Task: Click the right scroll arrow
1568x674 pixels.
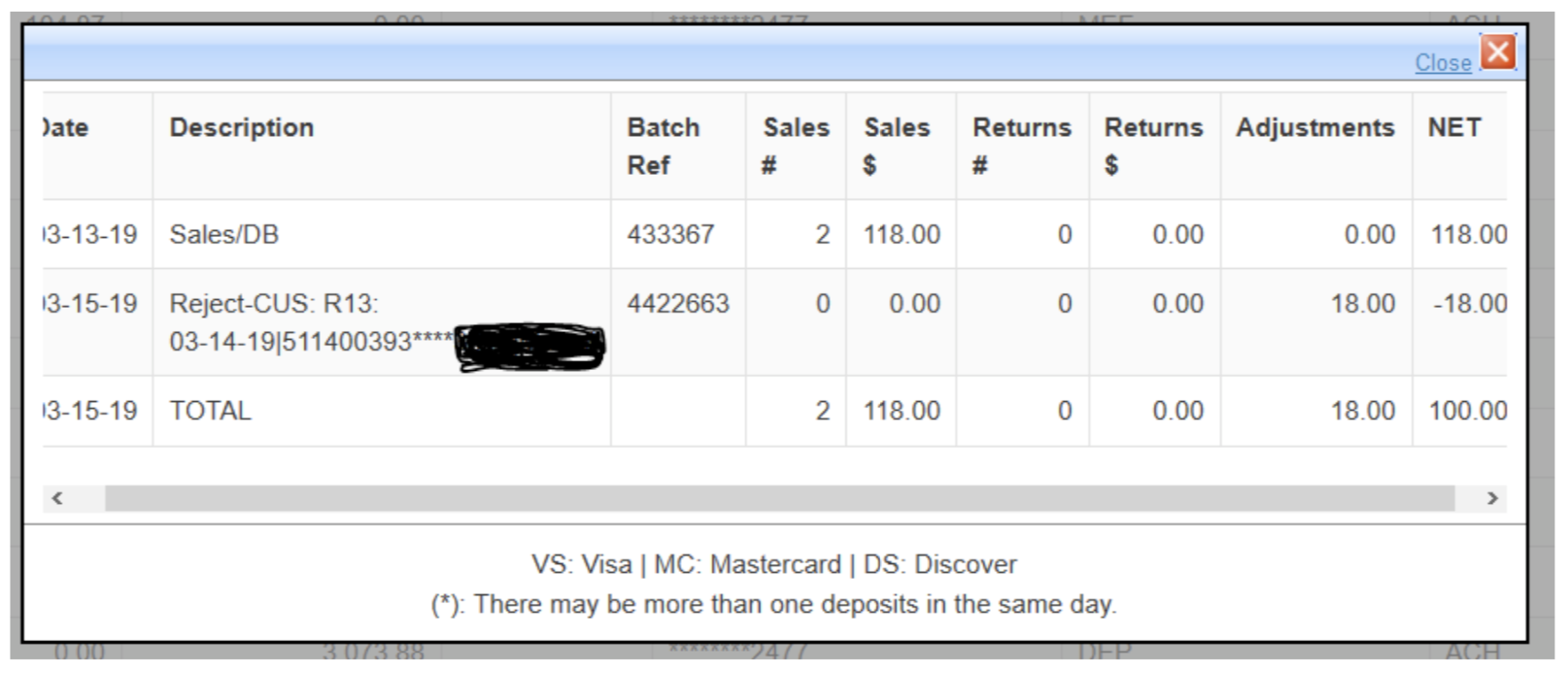Action: (1492, 498)
